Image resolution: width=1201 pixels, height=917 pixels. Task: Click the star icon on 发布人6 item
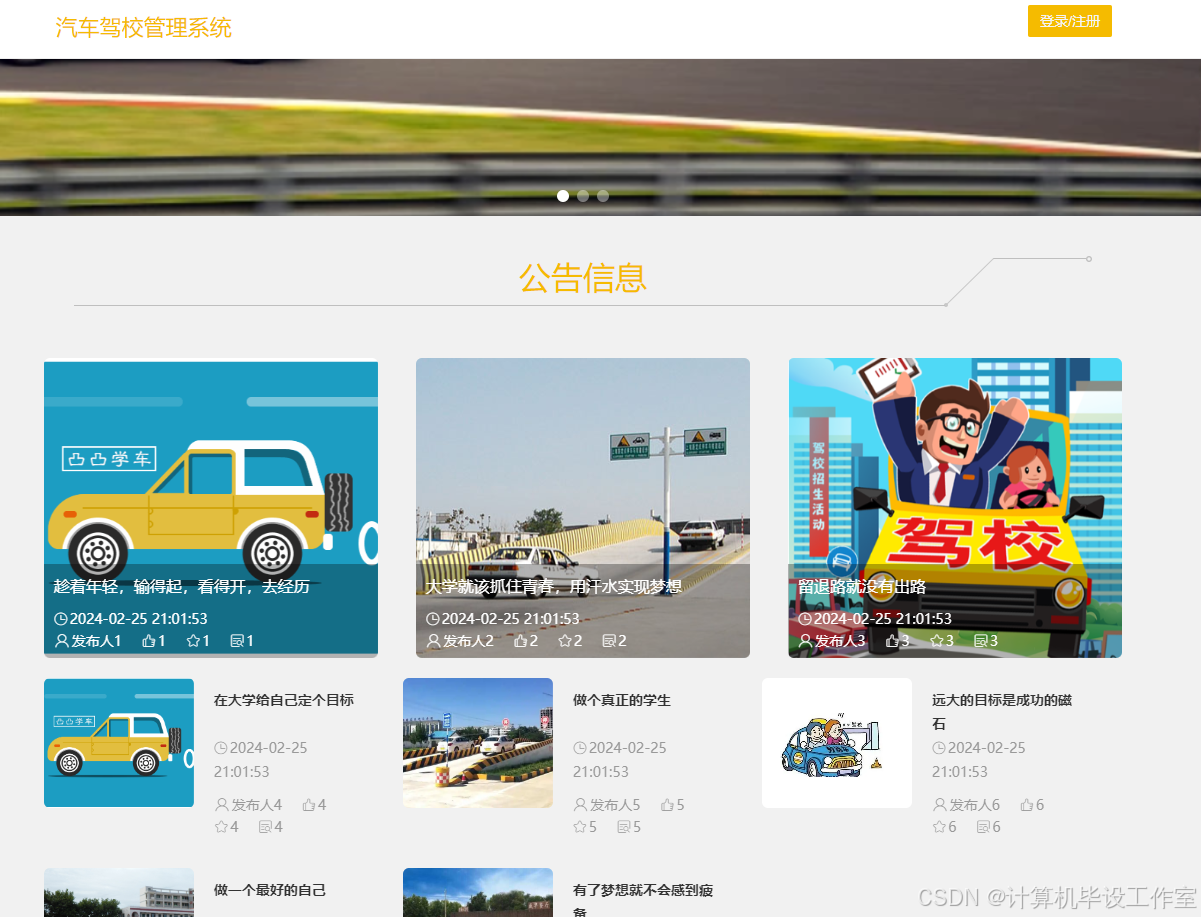pos(939,827)
